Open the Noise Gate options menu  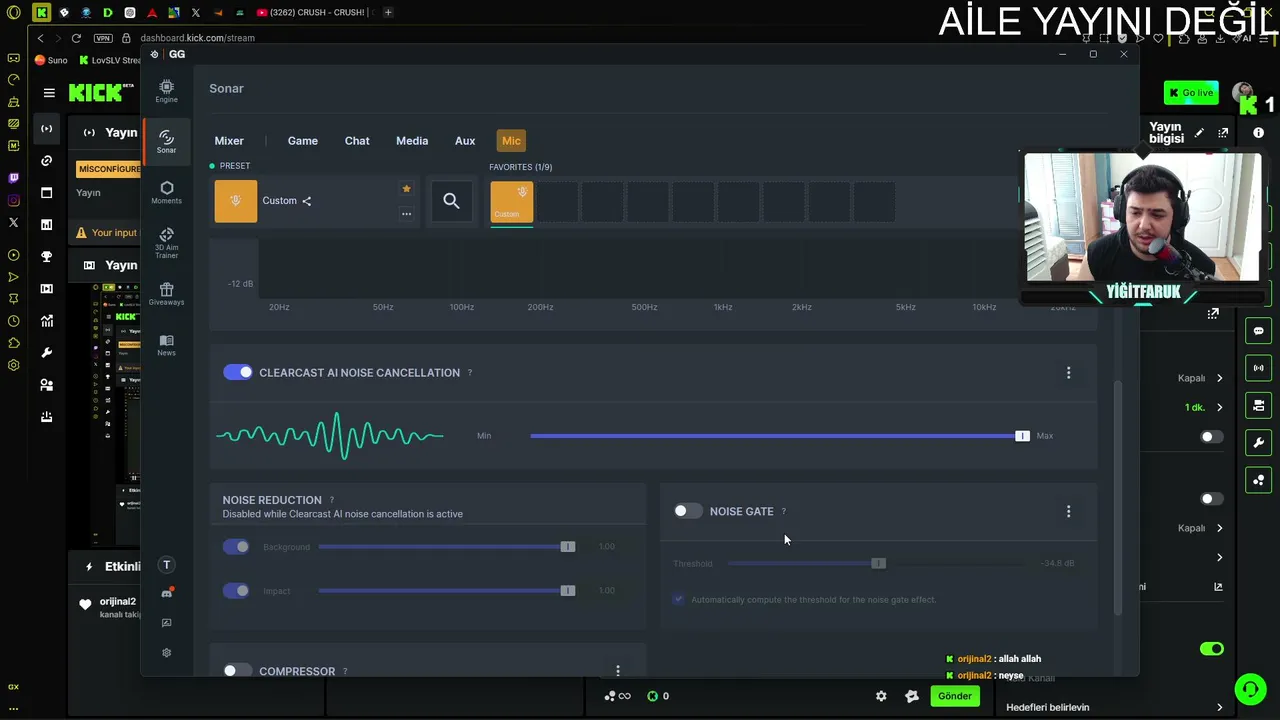click(1068, 512)
